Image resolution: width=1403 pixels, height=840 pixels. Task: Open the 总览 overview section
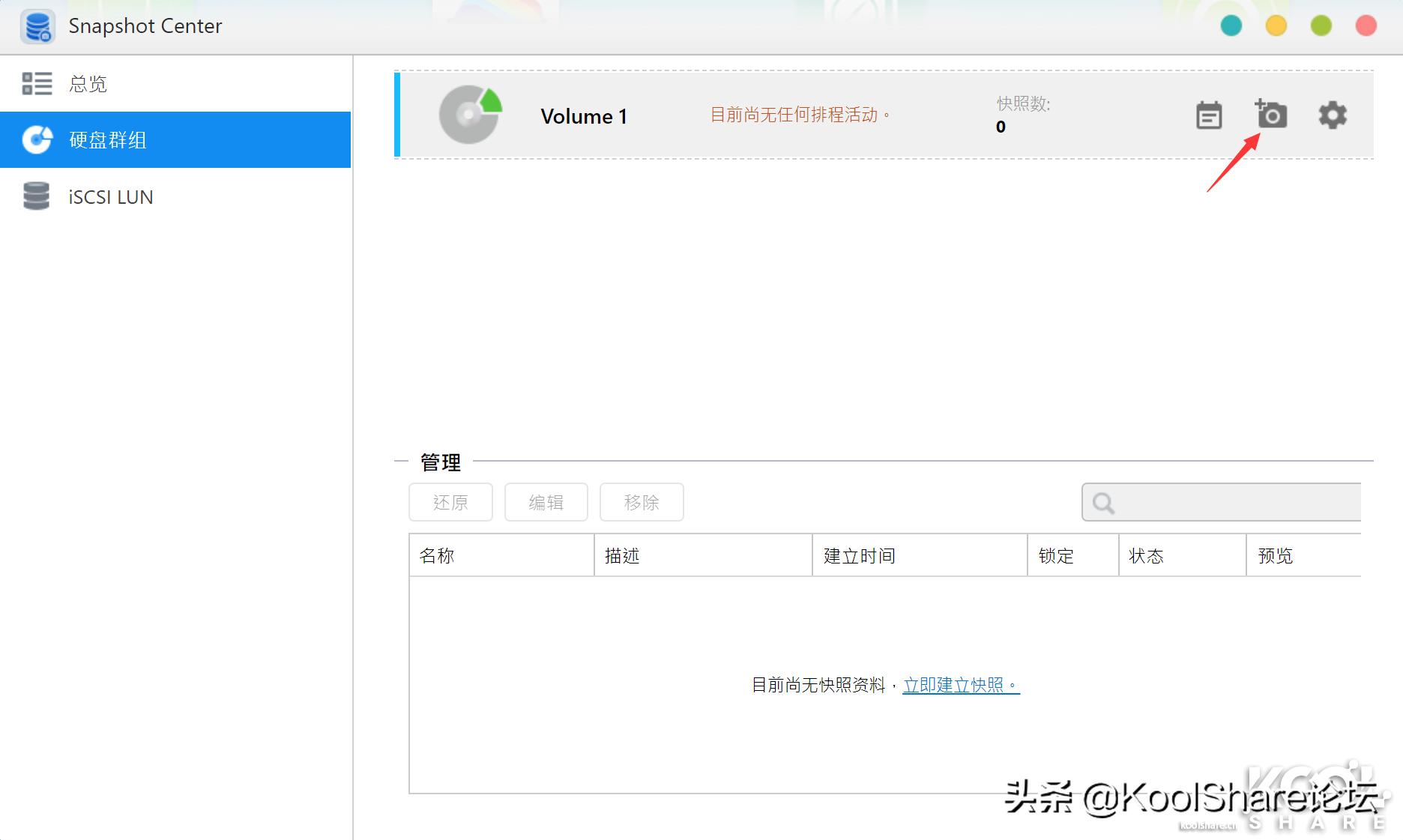(88, 83)
